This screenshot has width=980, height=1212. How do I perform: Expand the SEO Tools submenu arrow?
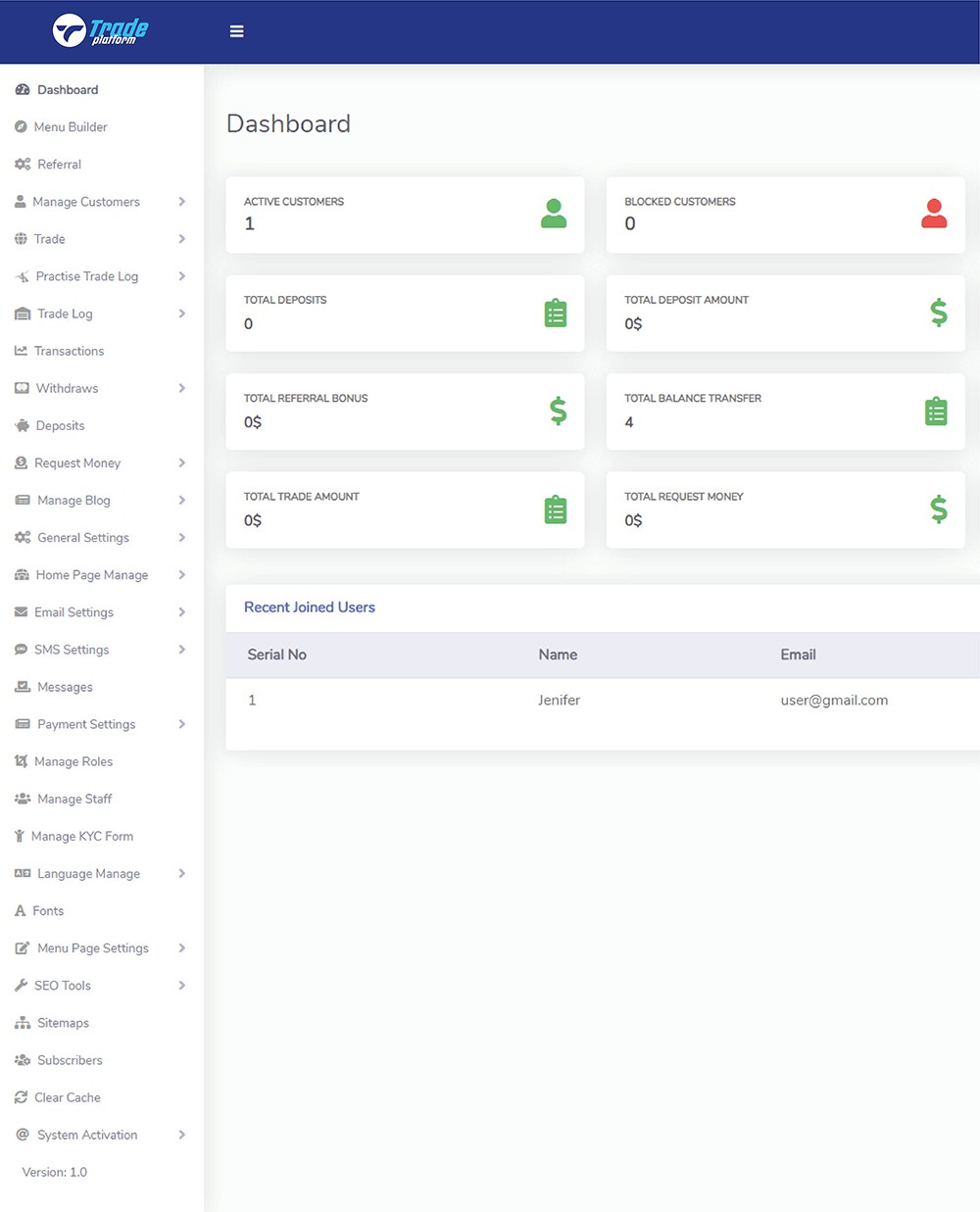[x=182, y=986]
